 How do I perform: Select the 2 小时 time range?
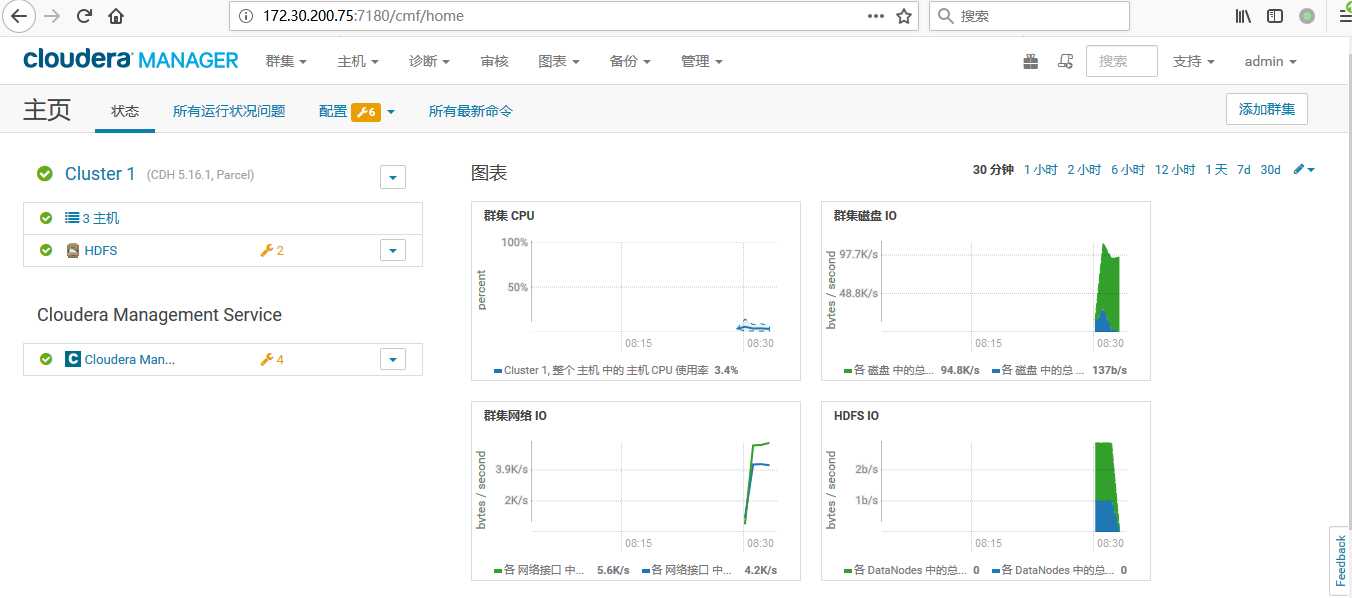point(1084,170)
